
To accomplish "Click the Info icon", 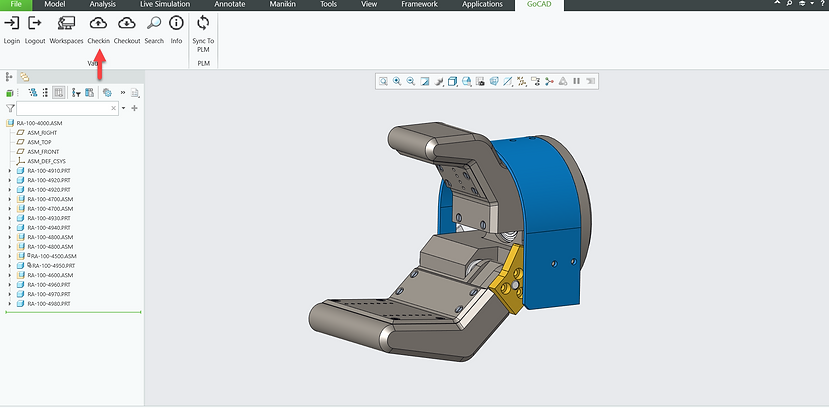I will point(176,23).
